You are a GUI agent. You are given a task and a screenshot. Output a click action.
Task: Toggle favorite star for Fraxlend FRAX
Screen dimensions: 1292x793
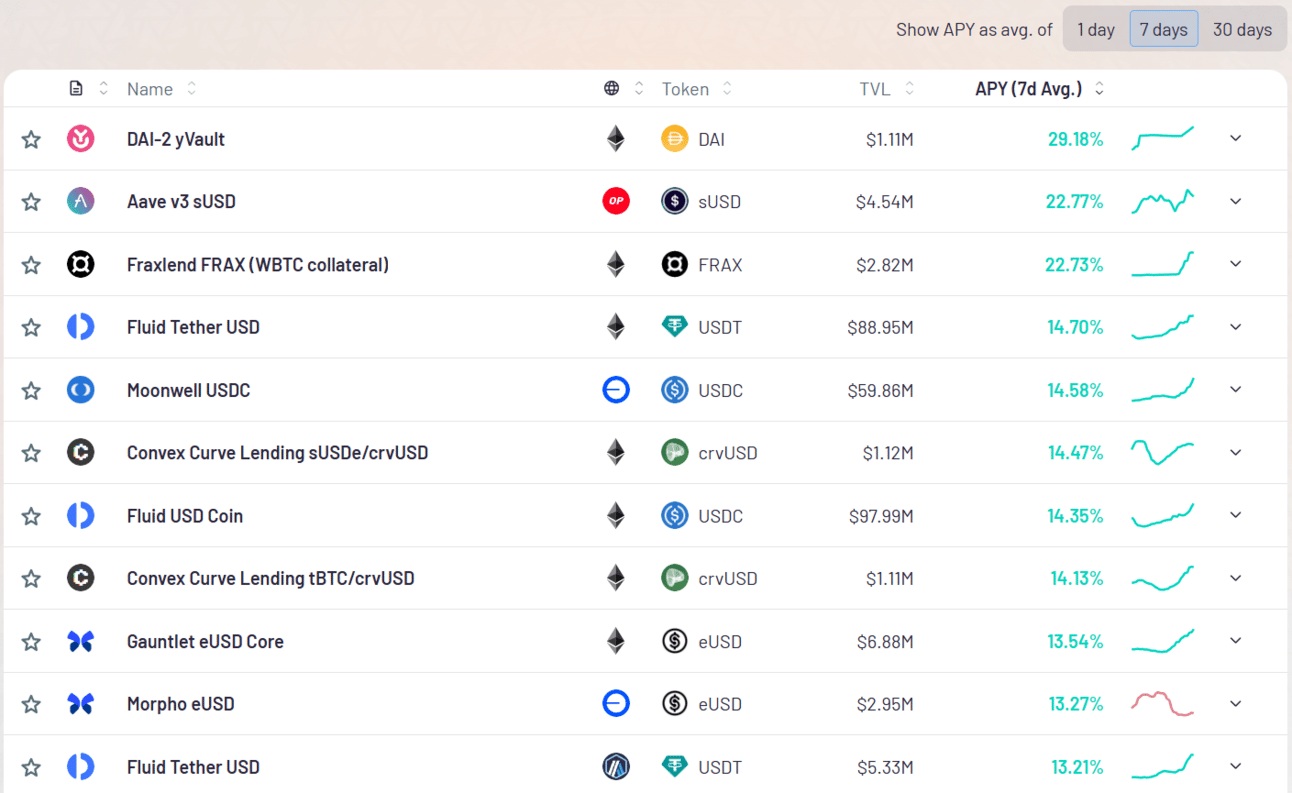pos(31,265)
